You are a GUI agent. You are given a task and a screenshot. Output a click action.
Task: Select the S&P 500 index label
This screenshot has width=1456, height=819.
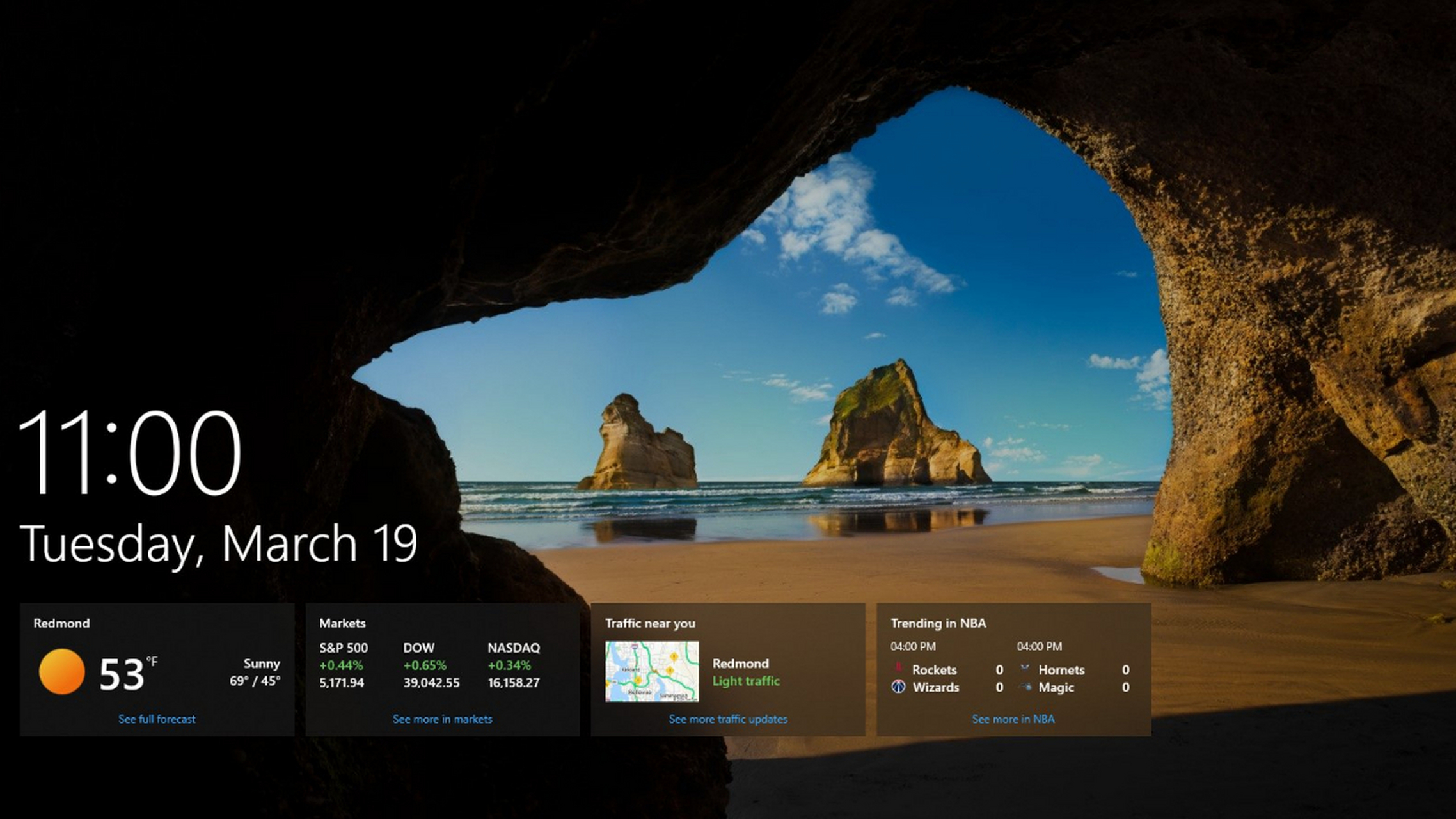344,648
